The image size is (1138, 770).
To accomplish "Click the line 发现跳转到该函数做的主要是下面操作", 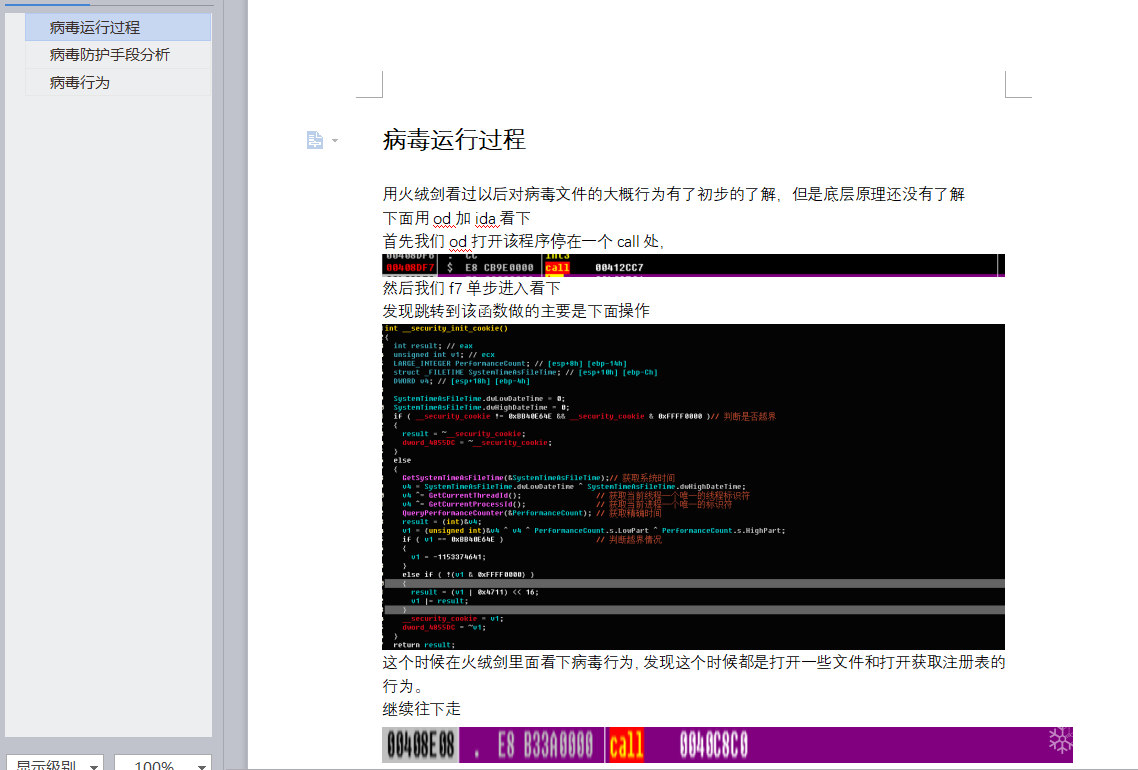I will tap(516, 311).
